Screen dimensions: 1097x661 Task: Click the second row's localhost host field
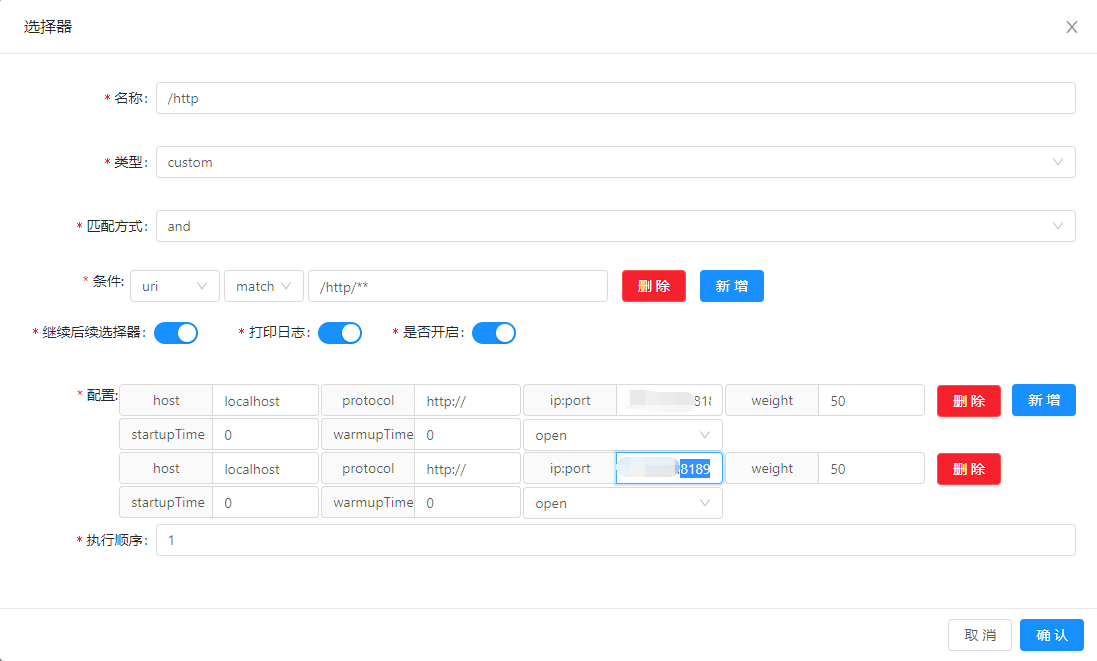[x=265, y=469]
